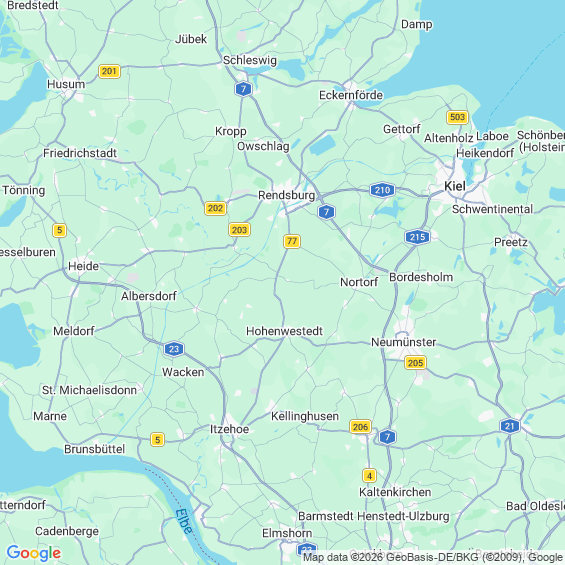565x565 pixels.
Task: Click the 202 road shield
Action: tap(215, 208)
